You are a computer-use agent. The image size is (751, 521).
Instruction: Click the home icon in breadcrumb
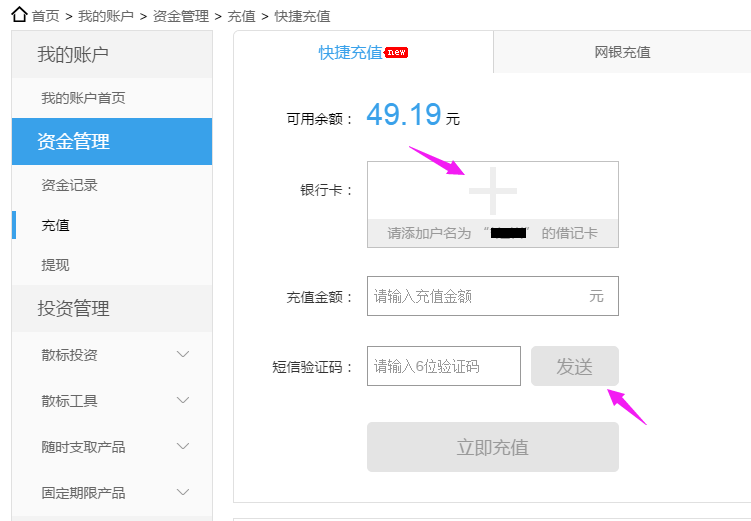(x=18, y=15)
